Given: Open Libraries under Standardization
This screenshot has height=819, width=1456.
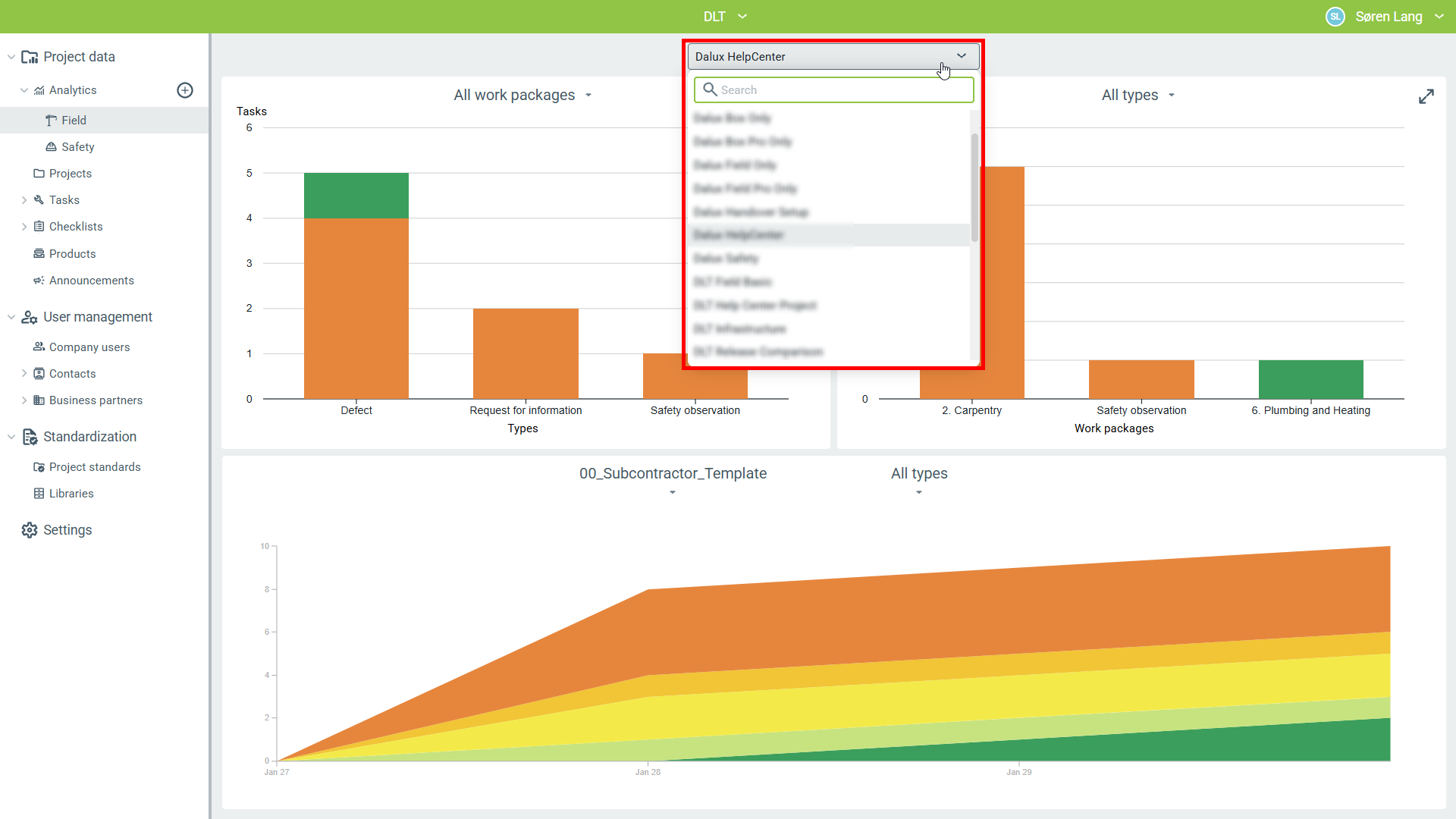Looking at the screenshot, I should pos(71,494).
